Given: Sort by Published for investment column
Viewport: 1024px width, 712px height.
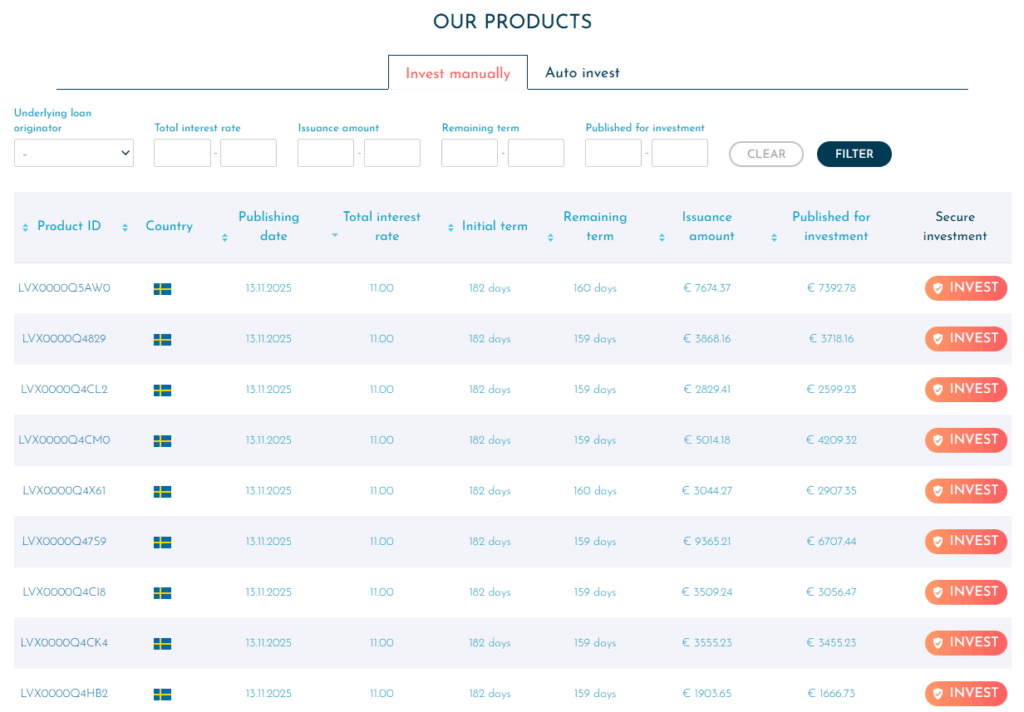Looking at the screenshot, I should click(774, 237).
